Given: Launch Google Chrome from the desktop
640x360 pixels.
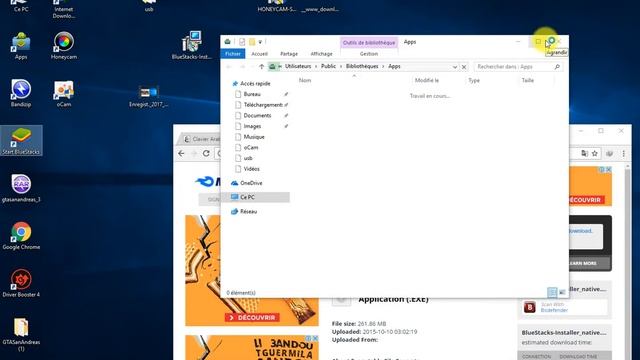Looking at the screenshot, I should pyautogui.click(x=21, y=236).
